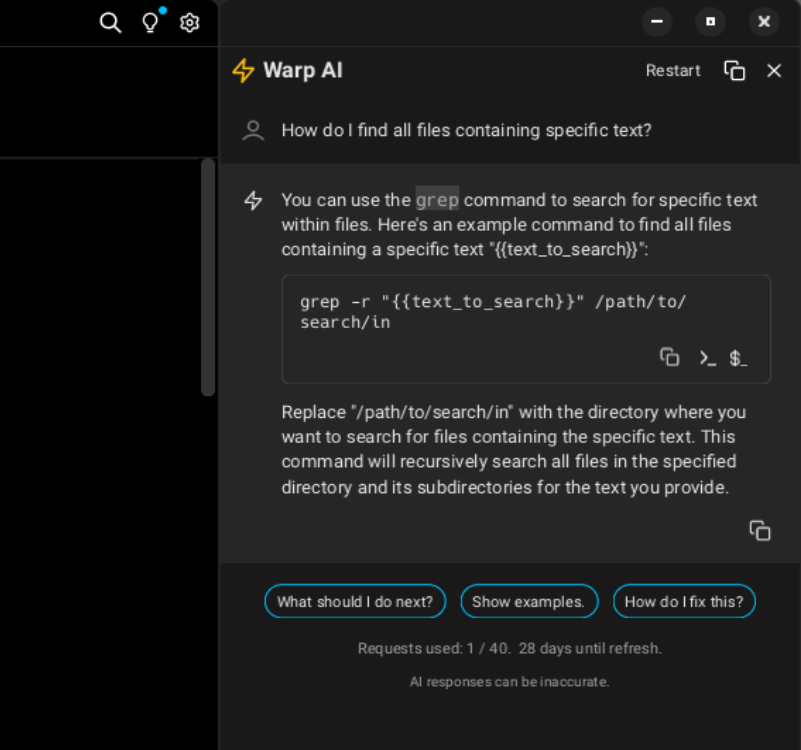The image size is (801, 750).
Task: Choose the 'How do I fix this?' suggestion
Action: coord(684,601)
